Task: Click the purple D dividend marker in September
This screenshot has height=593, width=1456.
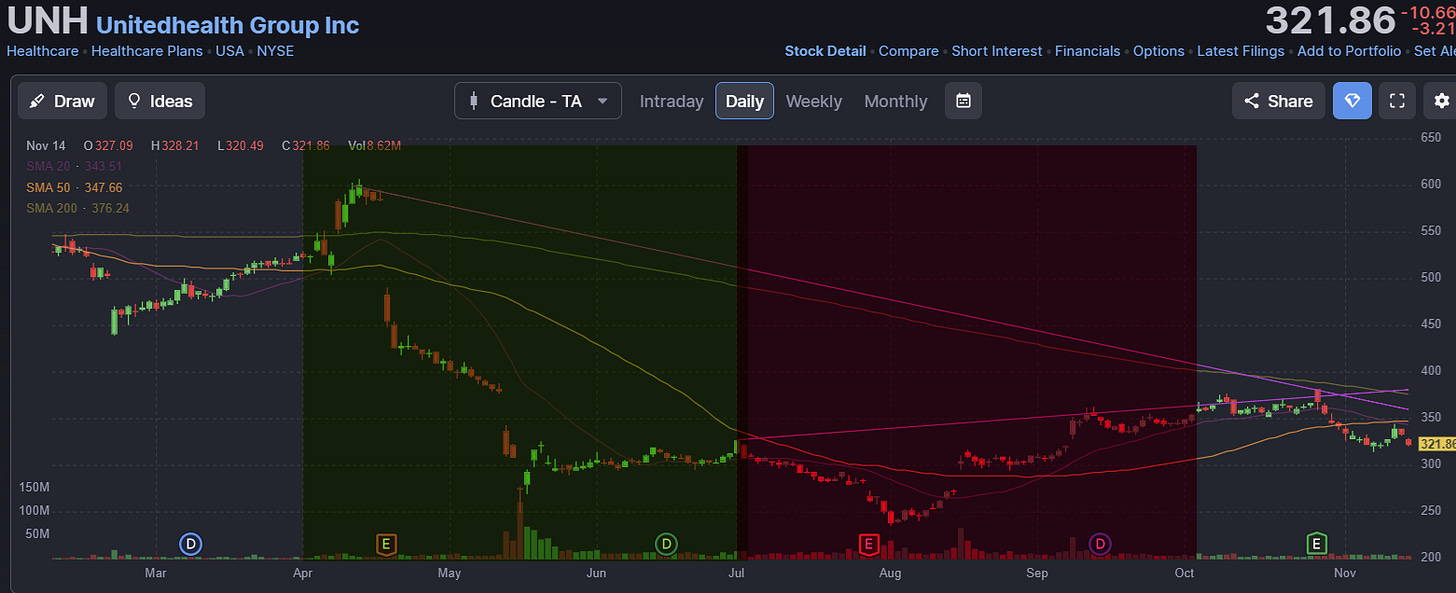Action: (1100, 544)
